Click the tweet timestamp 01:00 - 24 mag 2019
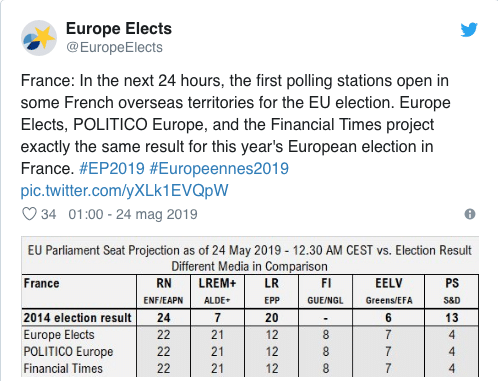498x381 pixels. pos(133,214)
